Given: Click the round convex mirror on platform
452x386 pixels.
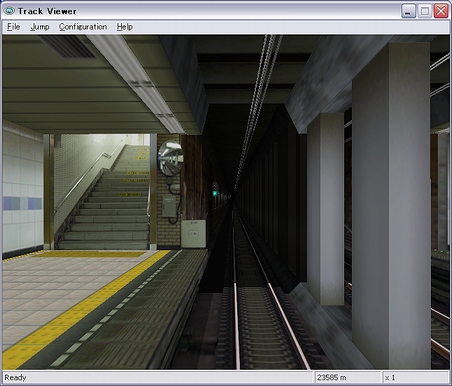Looking at the screenshot, I should pyautogui.click(x=171, y=158).
